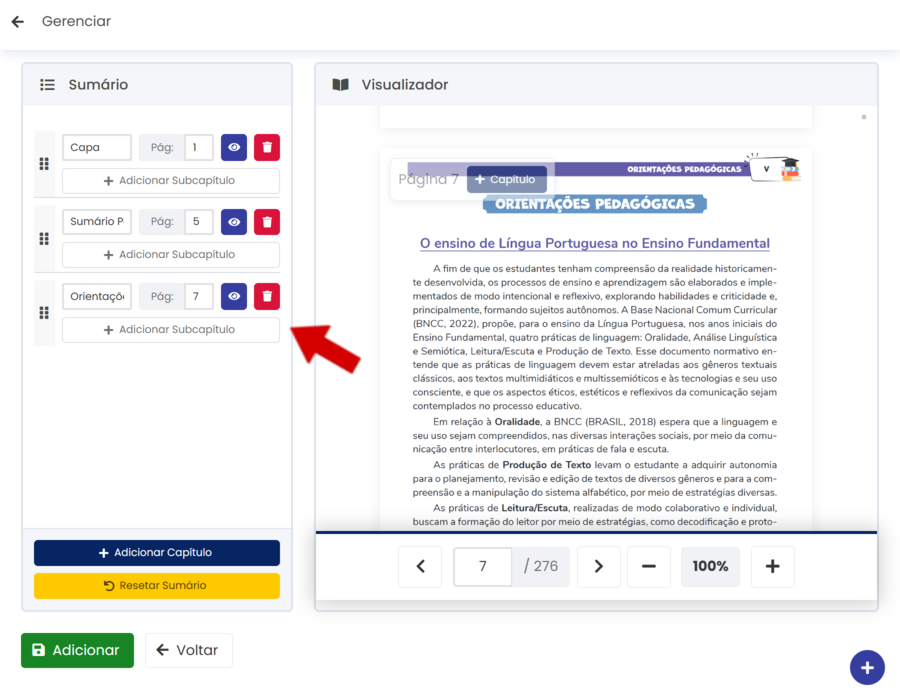Reset the summary with Resetar Sumário

click(x=157, y=586)
